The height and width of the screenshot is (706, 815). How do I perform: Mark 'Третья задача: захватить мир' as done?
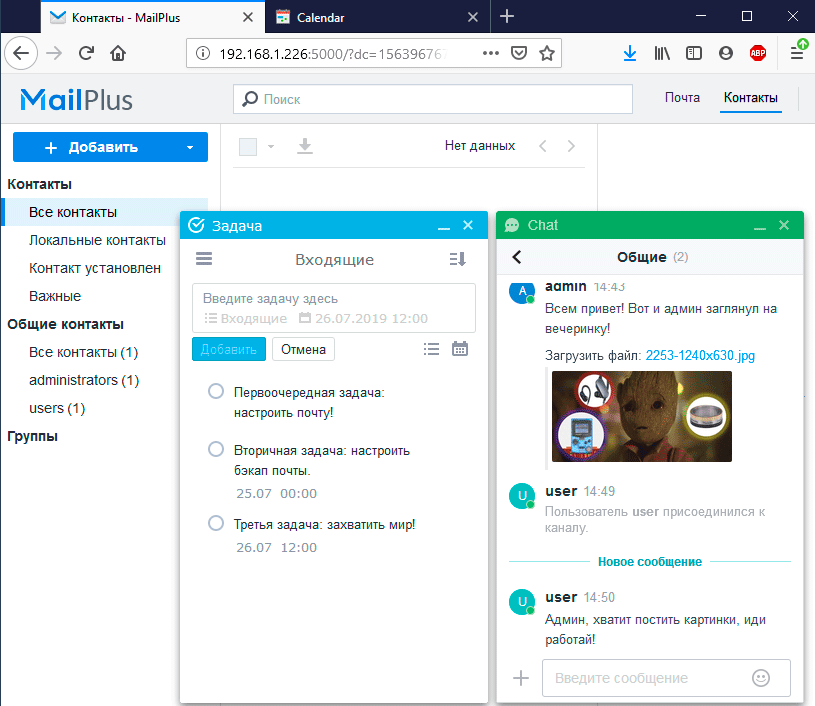(x=215, y=523)
